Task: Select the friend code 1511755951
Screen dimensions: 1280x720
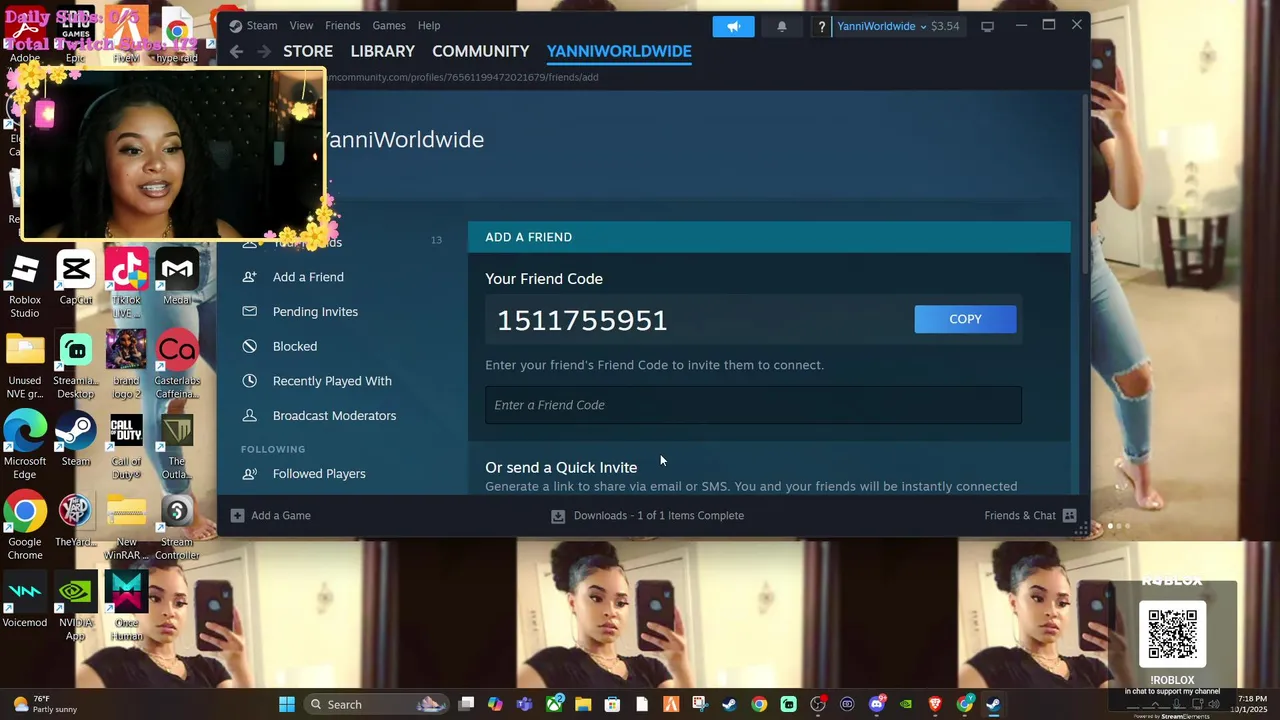Action: tap(582, 320)
